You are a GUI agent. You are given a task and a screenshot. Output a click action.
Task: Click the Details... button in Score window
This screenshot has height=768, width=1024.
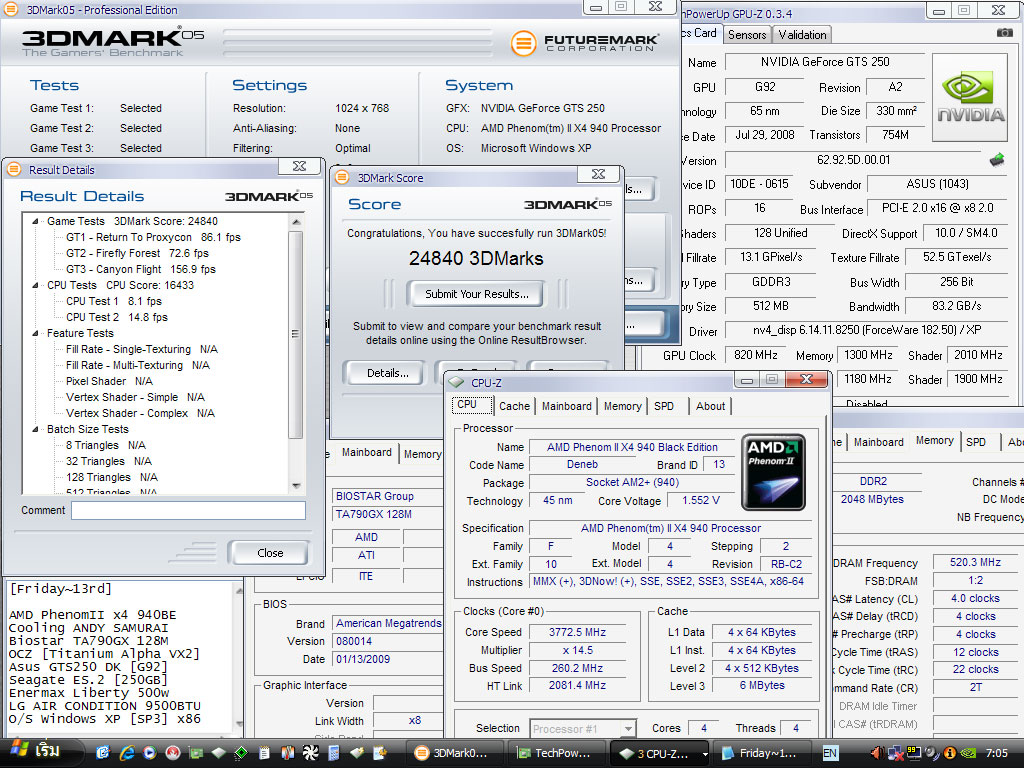click(387, 373)
